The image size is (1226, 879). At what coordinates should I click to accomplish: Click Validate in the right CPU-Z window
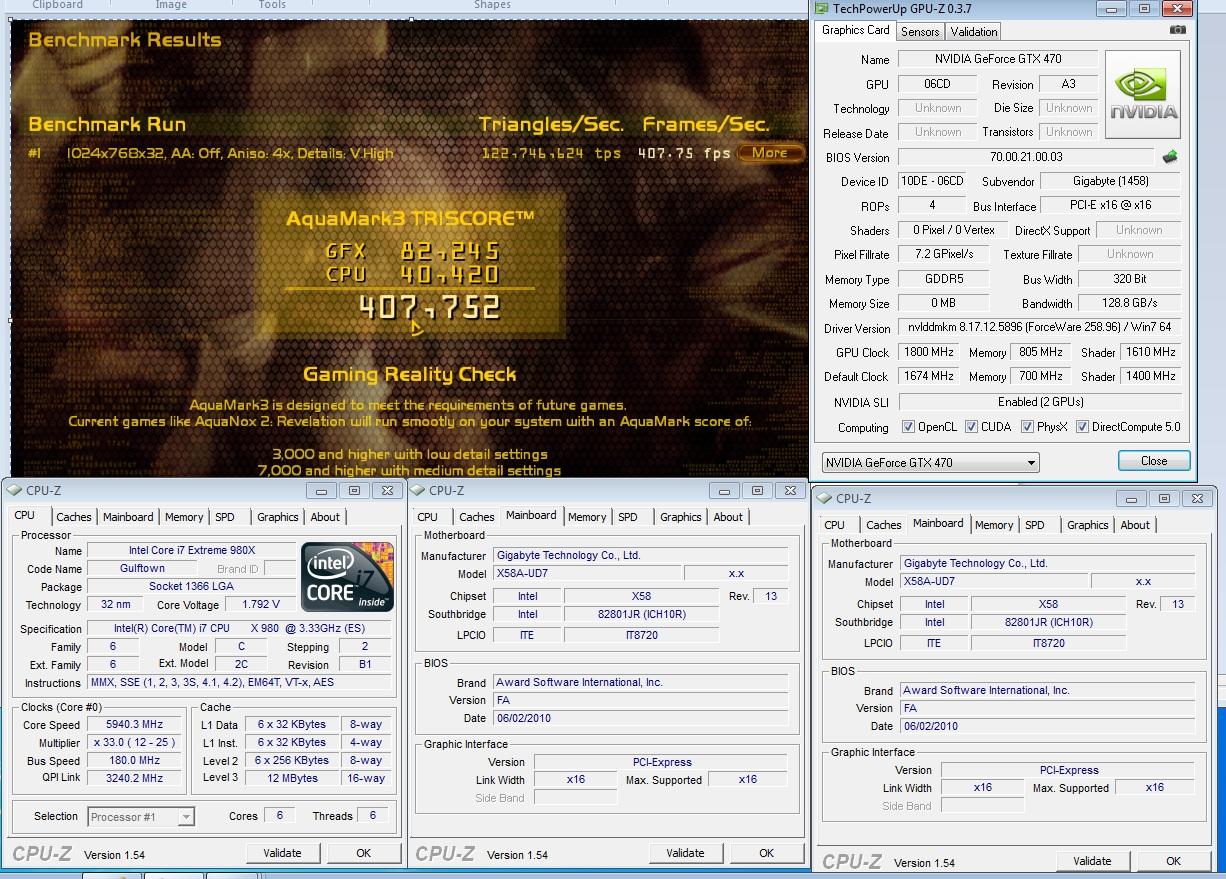click(x=1092, y=861)
